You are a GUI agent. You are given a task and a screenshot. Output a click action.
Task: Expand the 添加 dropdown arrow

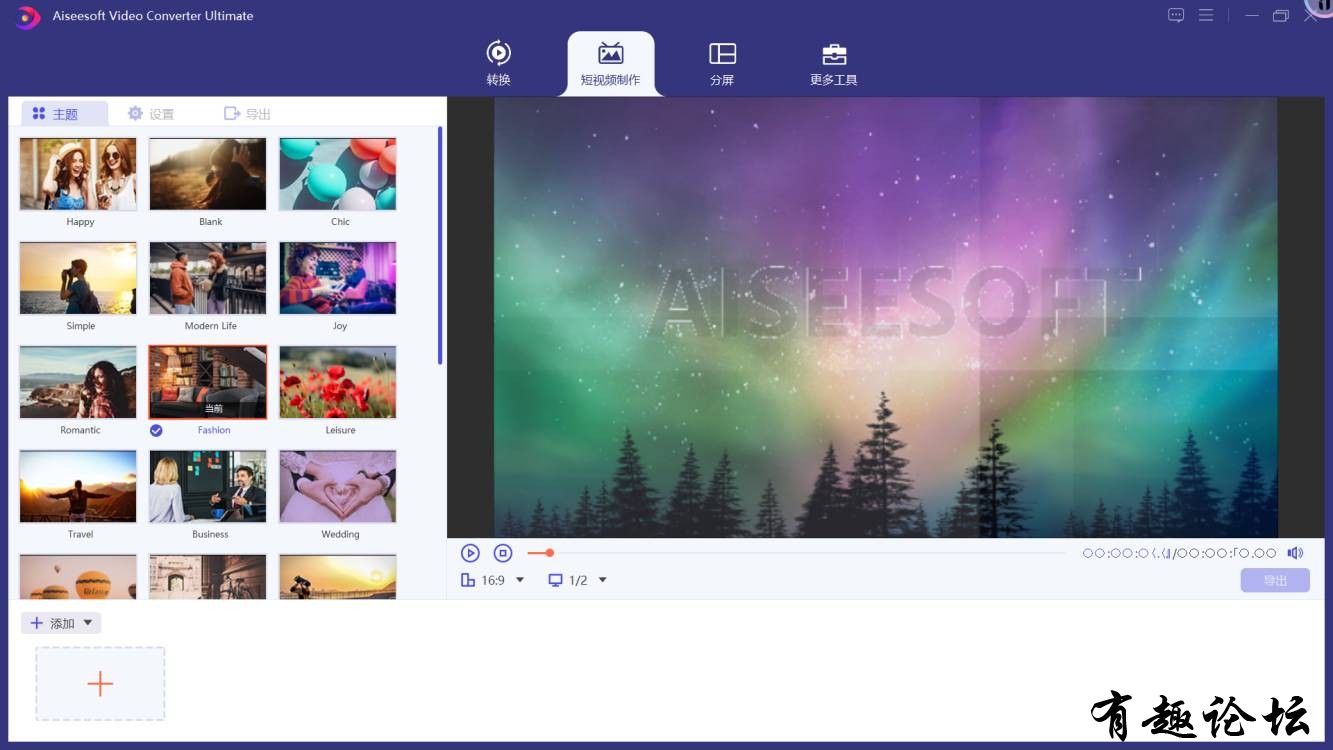pos(88,623)
